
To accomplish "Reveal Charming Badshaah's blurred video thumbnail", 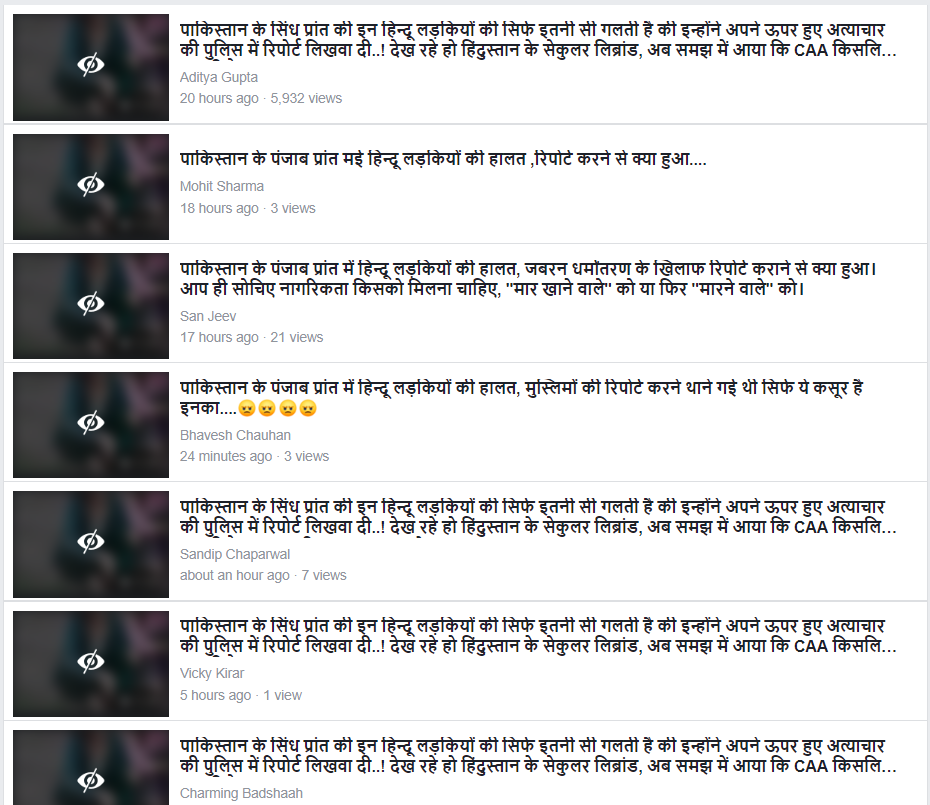I will [x=91, y=768].
